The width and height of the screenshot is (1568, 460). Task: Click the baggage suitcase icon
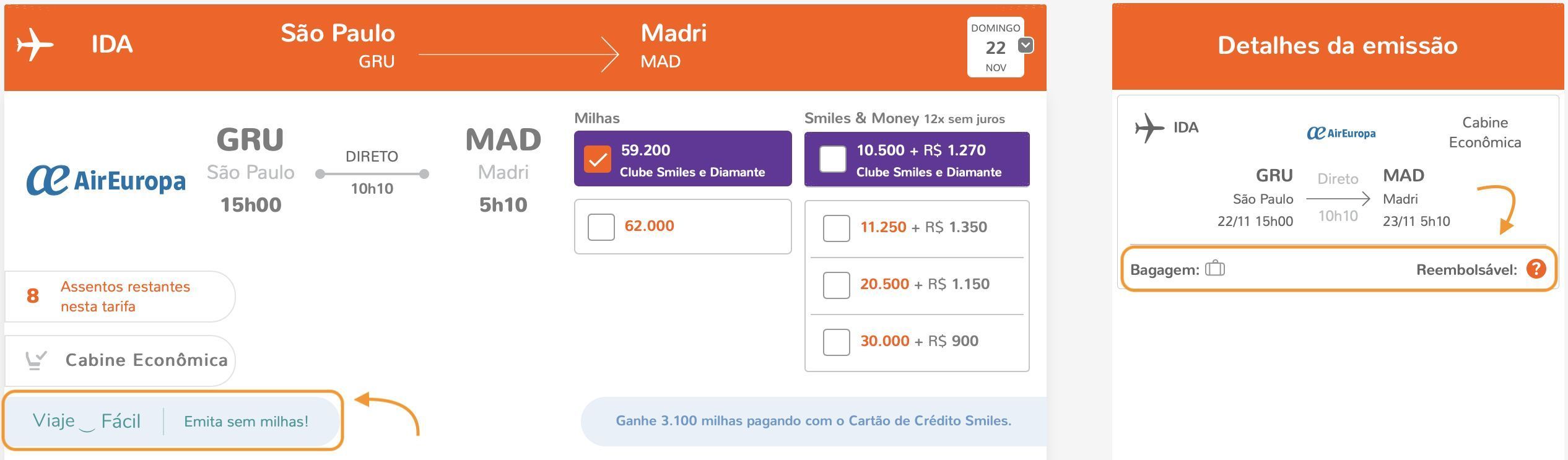pyautogui.click(x=1214, y=269)
